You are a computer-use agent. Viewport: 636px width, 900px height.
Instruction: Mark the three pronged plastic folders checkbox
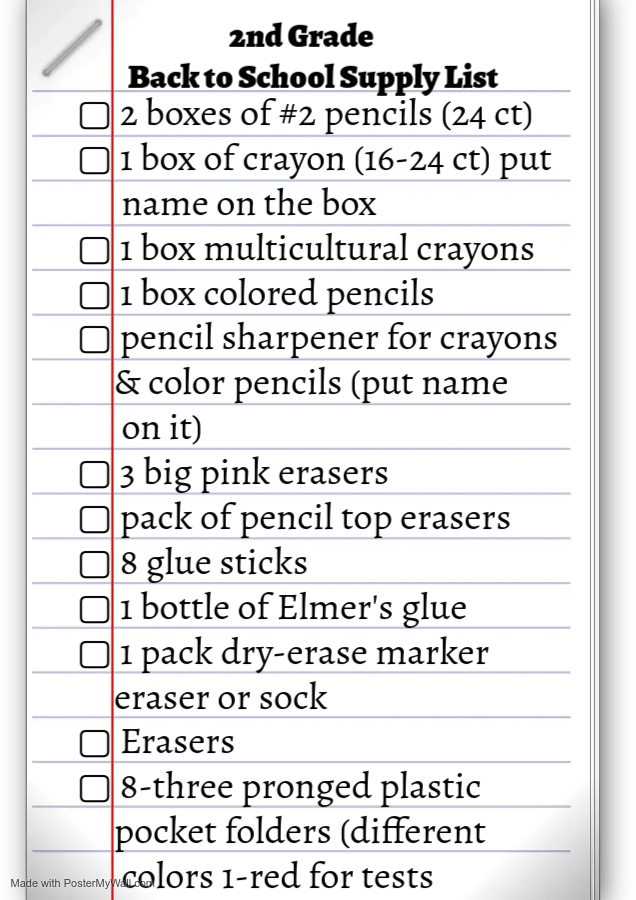pyautogui.click(x=94, y=788)
